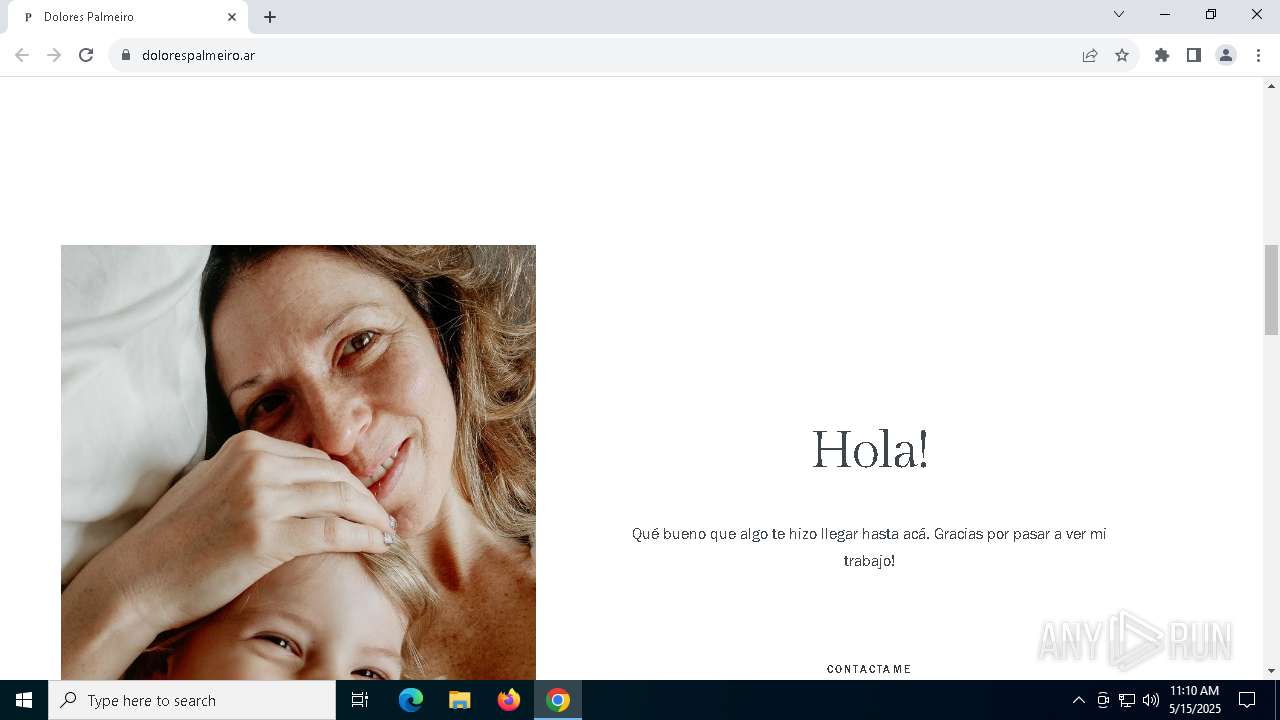
Task: Open File Explorer from the taskbar
Action: [459, 700]
